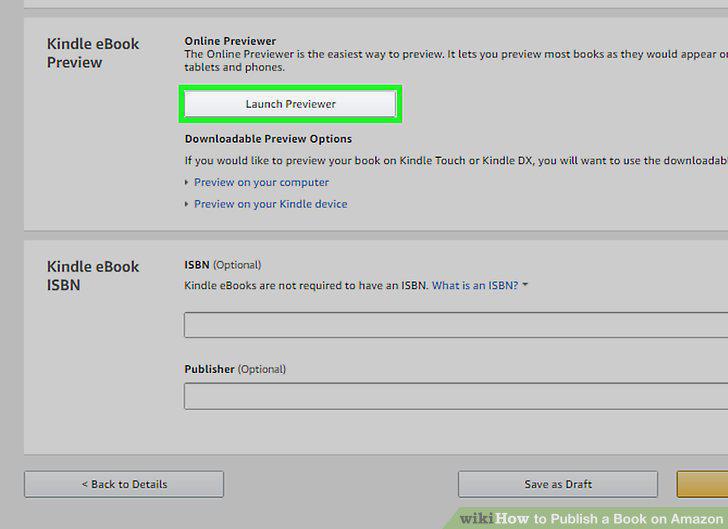Select the Downloadable Preview Options heading
Viewport: 728px width, 529px height.
point(268,139)
